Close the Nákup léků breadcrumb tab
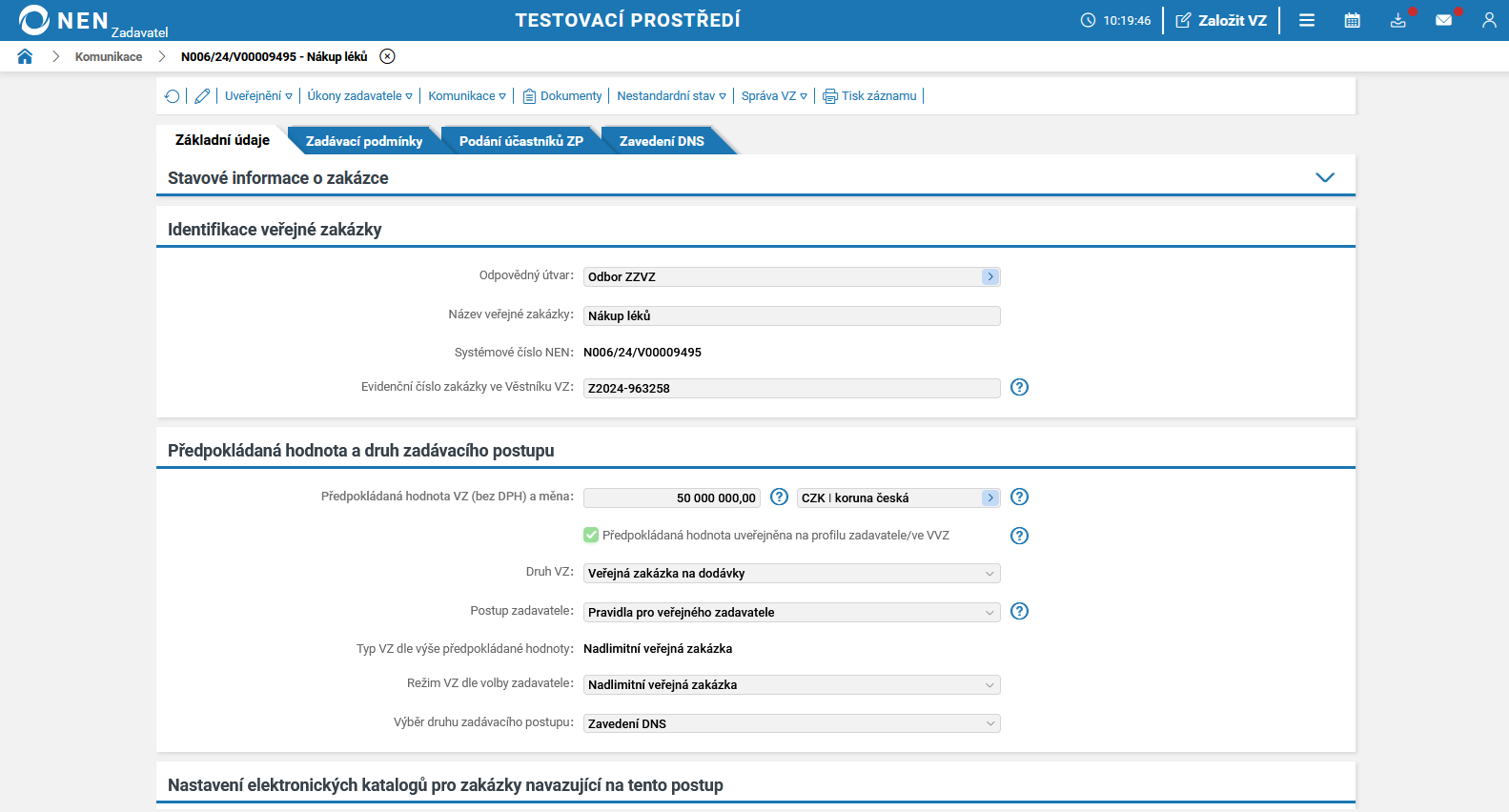Screen dimensions: 1509x812 pos(387,56)
